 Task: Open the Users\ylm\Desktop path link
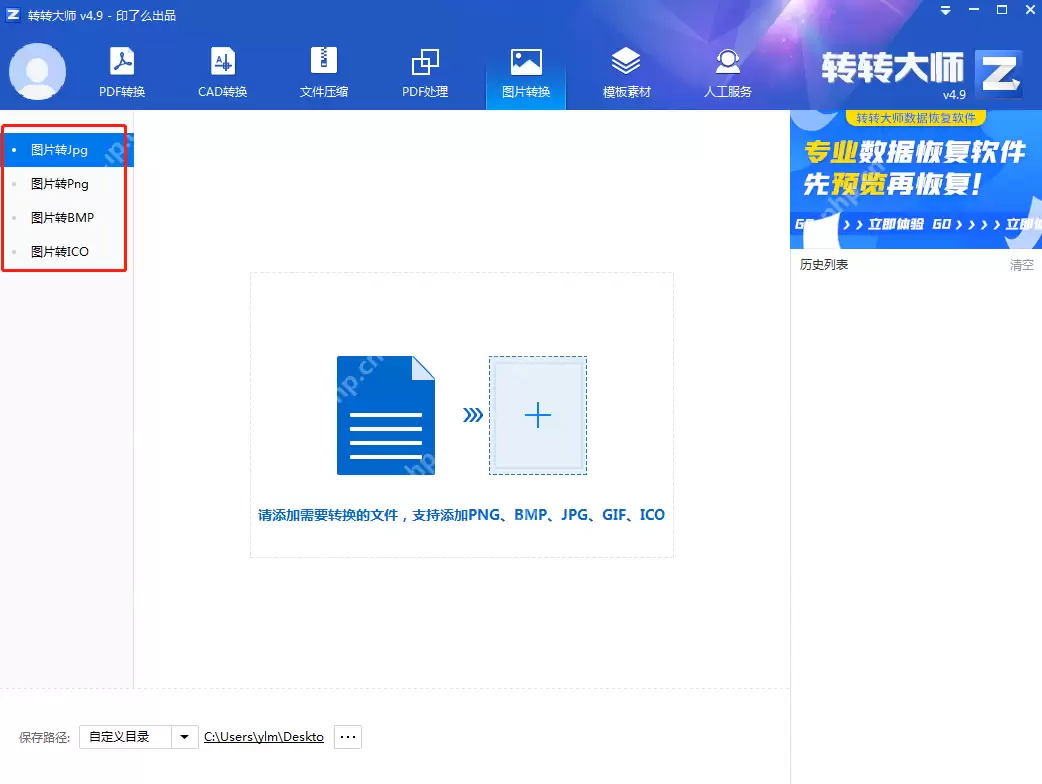pos(263,736)
